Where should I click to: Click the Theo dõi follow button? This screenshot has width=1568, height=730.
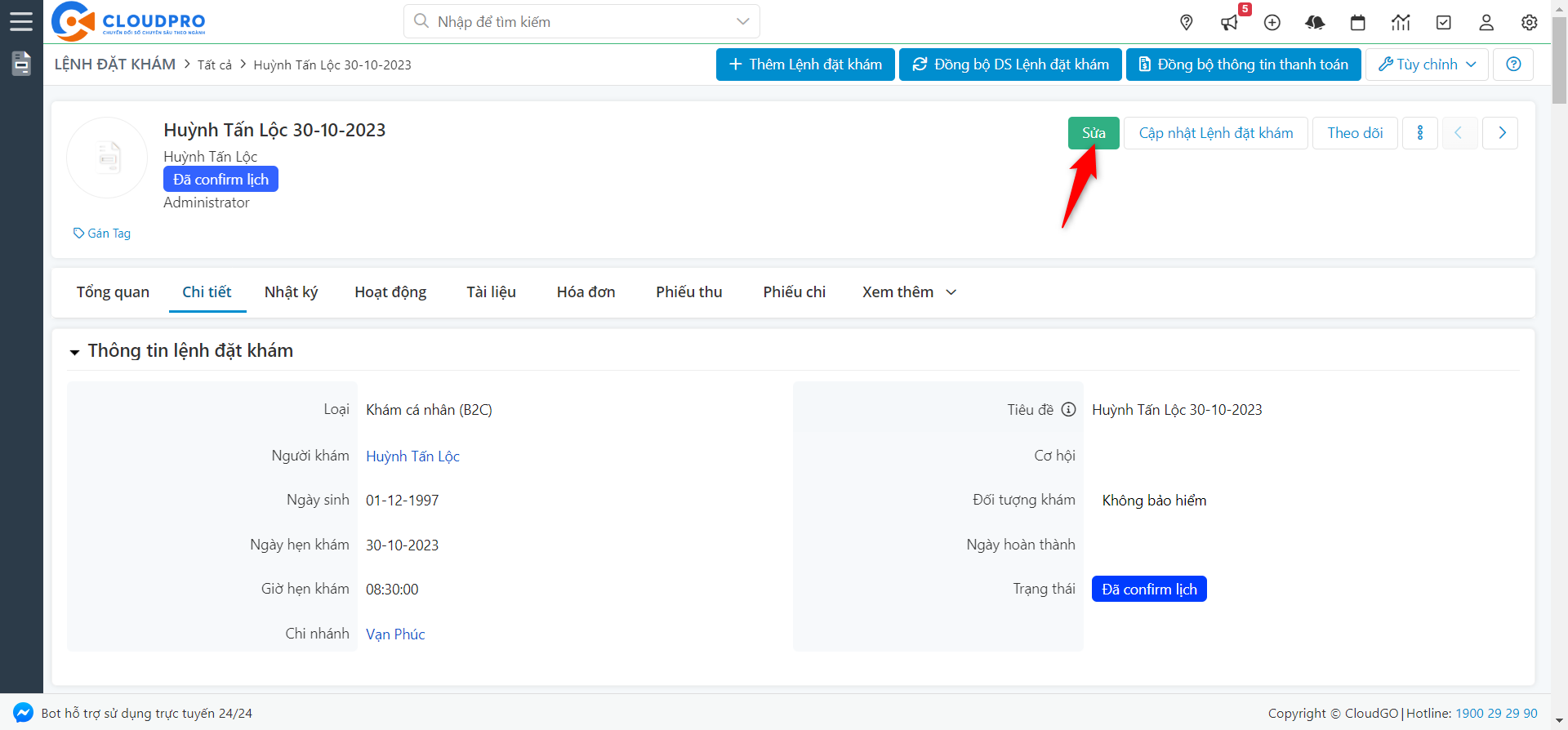coord(1355,133)
